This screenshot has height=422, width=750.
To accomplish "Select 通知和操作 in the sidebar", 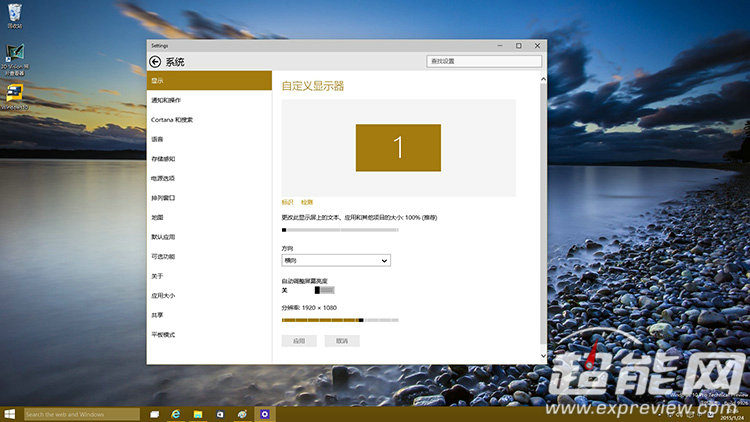I will pyautogui.click(x=166, y=100).
